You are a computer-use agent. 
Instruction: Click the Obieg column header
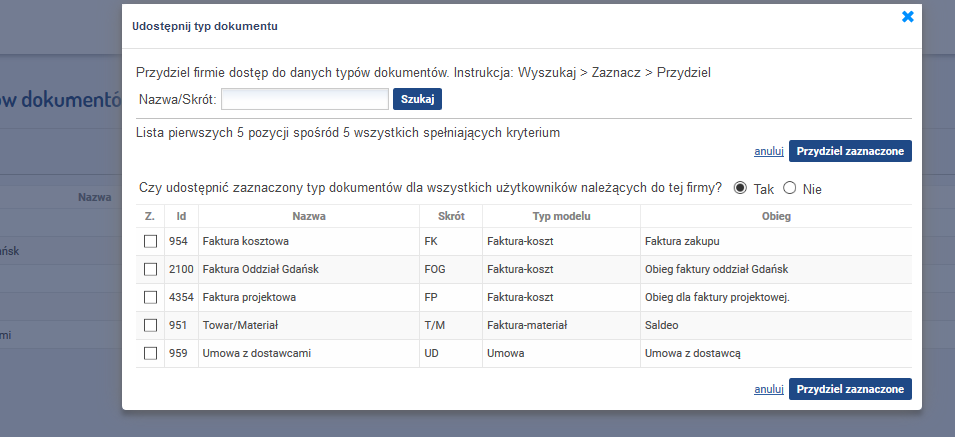coord(776,216)
